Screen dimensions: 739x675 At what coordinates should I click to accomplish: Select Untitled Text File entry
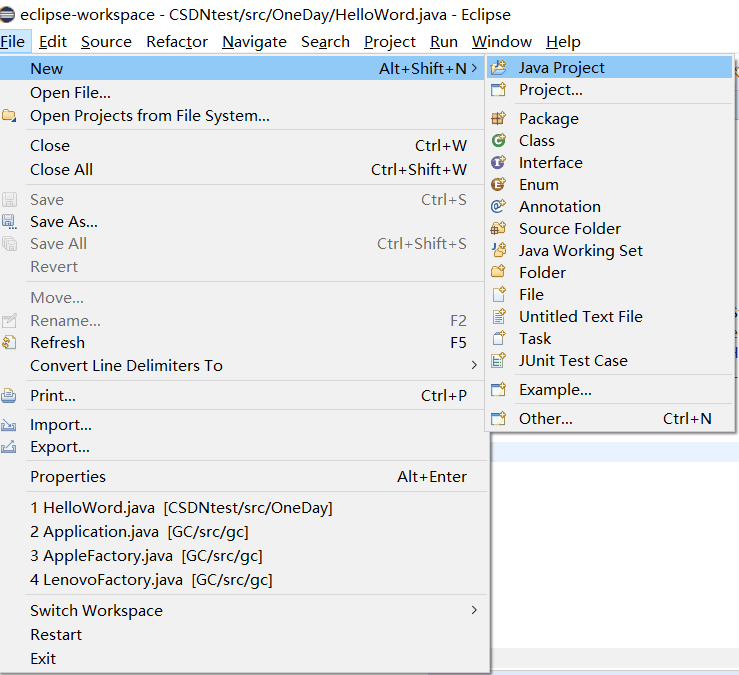tap(610, 316)
